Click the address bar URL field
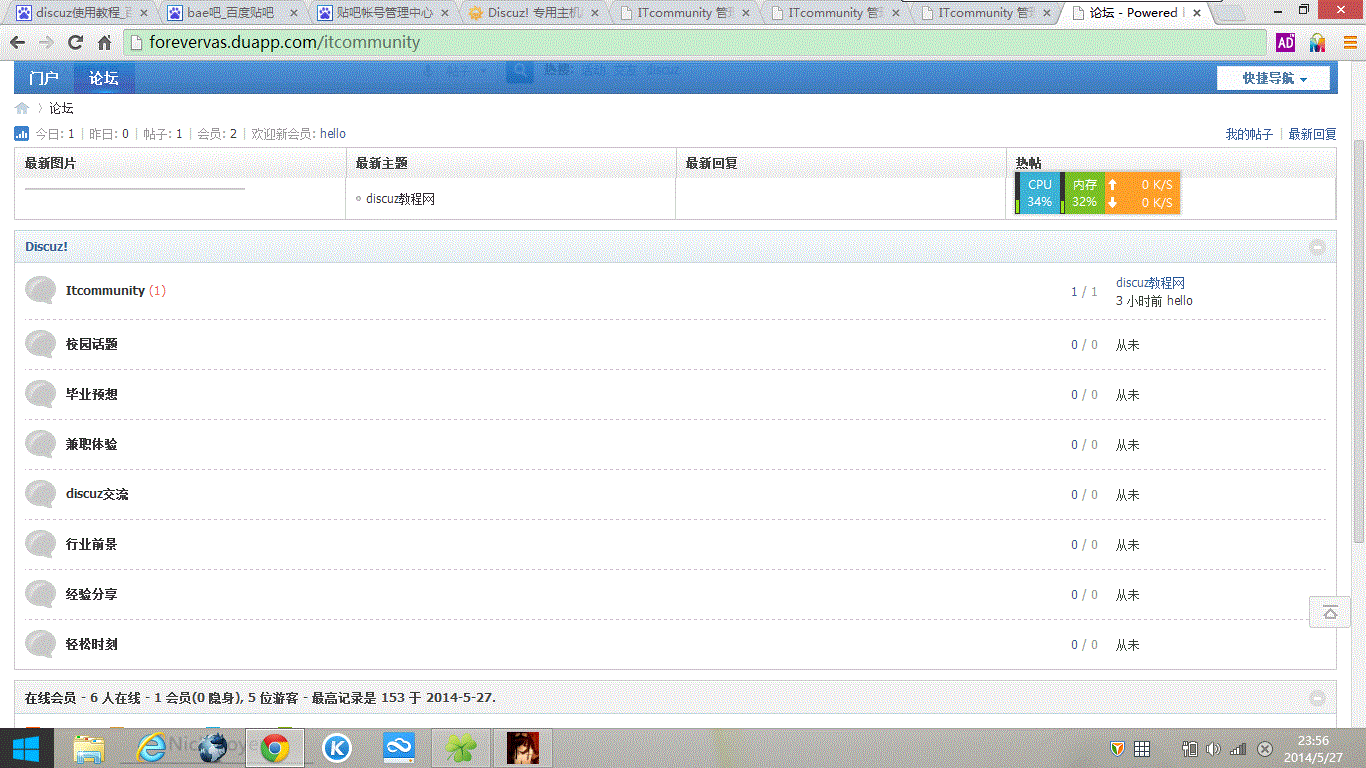 [x=697, y=43]
